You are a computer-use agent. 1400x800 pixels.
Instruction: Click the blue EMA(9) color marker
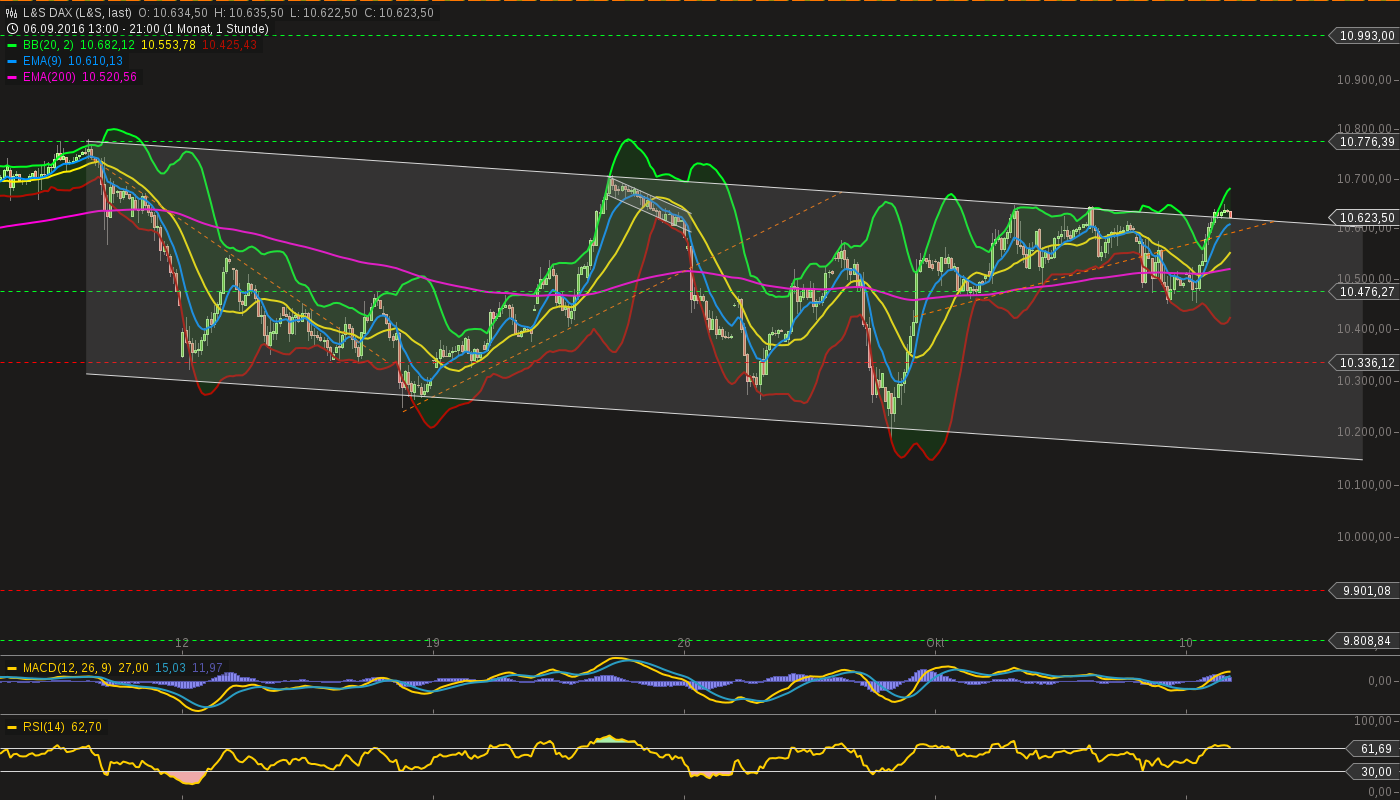[x=12, y=61]
